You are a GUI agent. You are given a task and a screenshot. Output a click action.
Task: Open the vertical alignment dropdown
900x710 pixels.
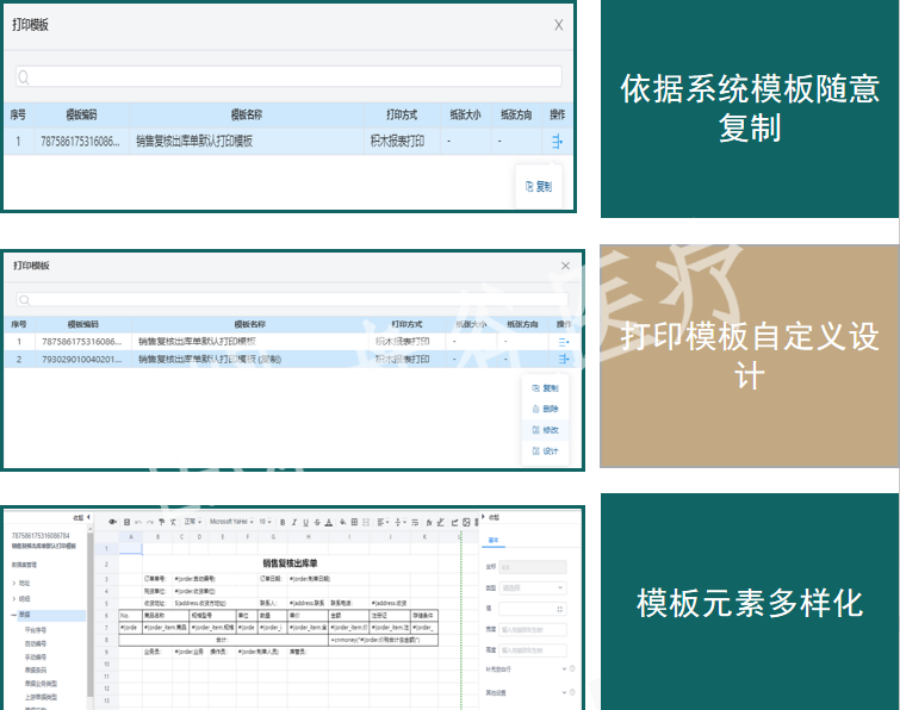point(399,522)
